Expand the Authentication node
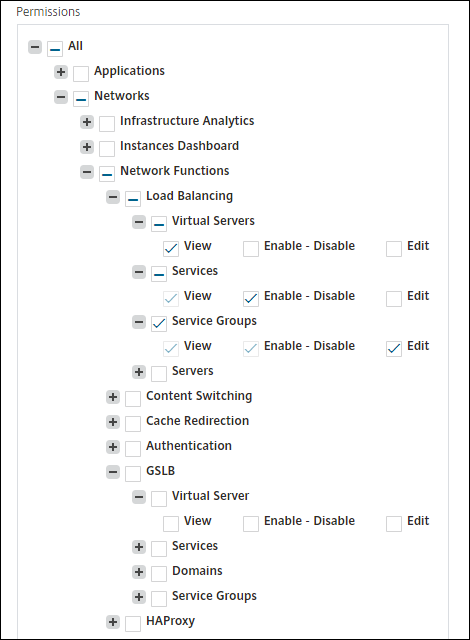Viewport: 470px width, 640px height. (x=113, y=447)
